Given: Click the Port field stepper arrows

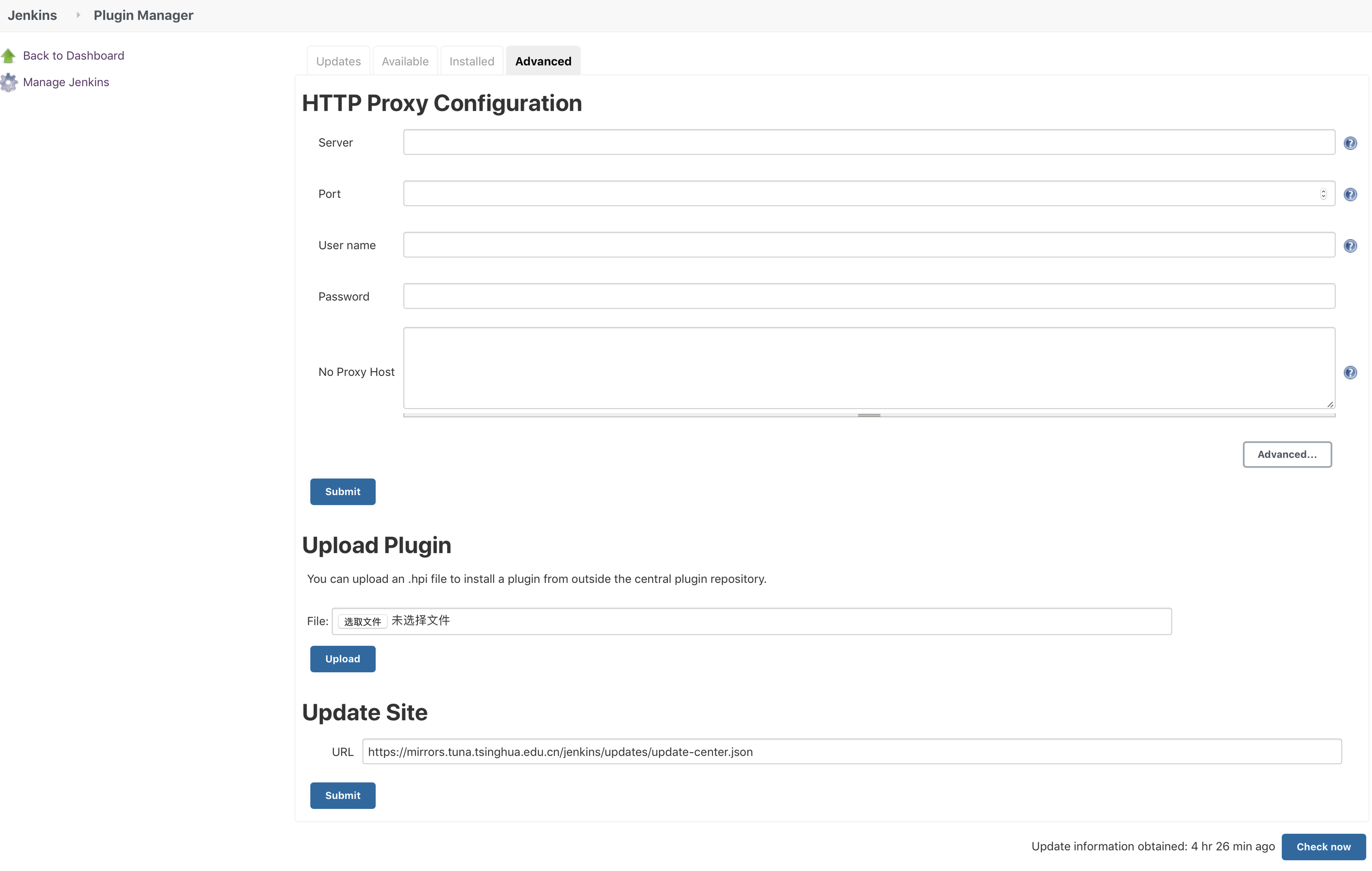Looking at the screenshot, I should point(1323,194).
